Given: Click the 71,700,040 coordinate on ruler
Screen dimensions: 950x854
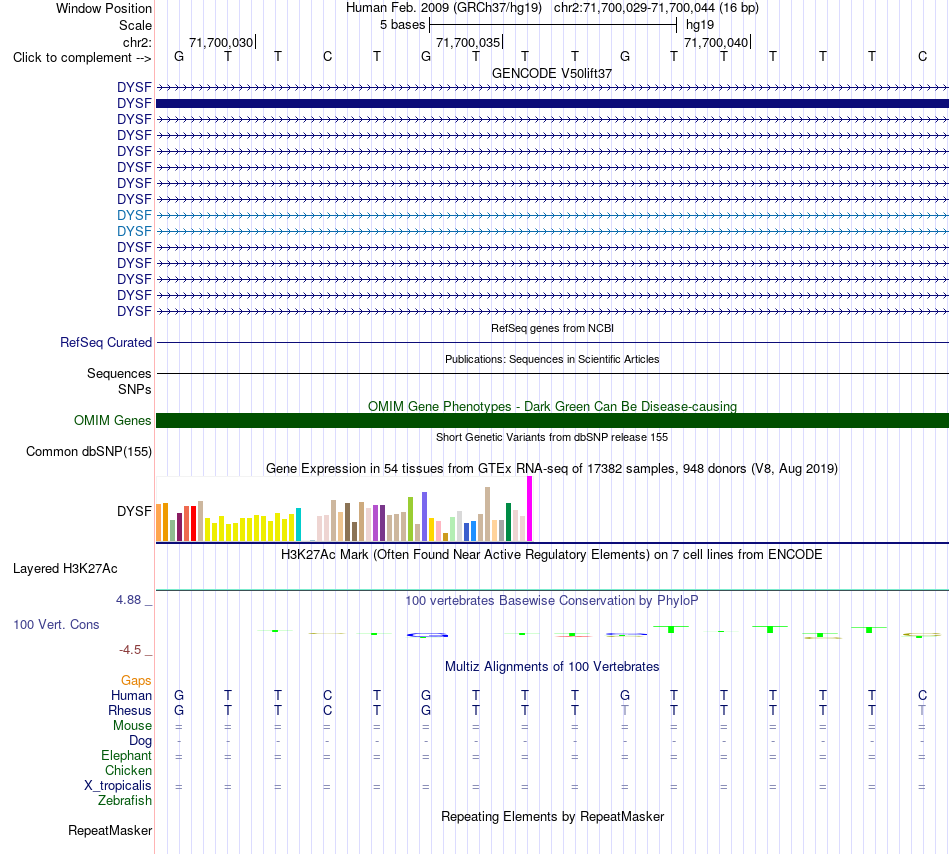Looking at the screenshot, I should (x=716, y=42).
